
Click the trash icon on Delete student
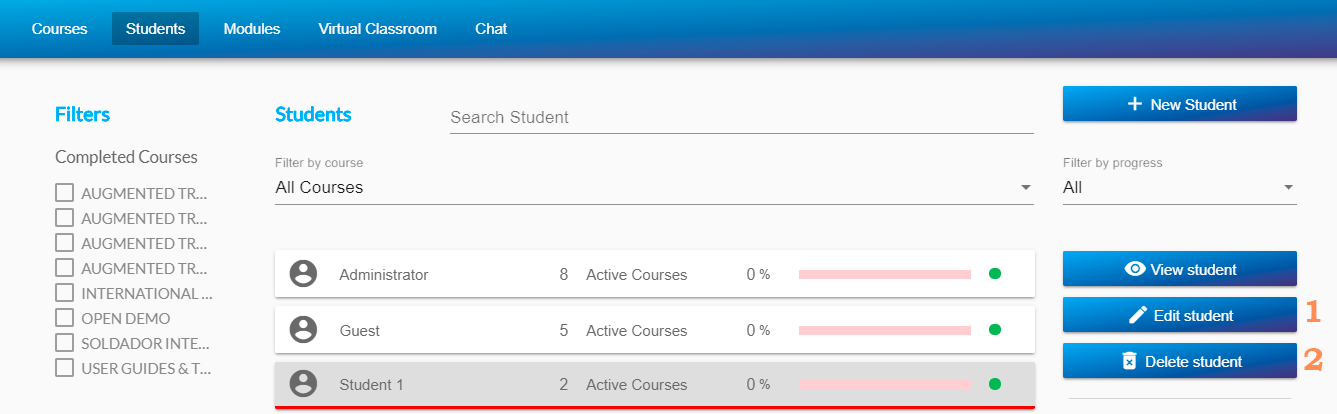coord(1129,361)
